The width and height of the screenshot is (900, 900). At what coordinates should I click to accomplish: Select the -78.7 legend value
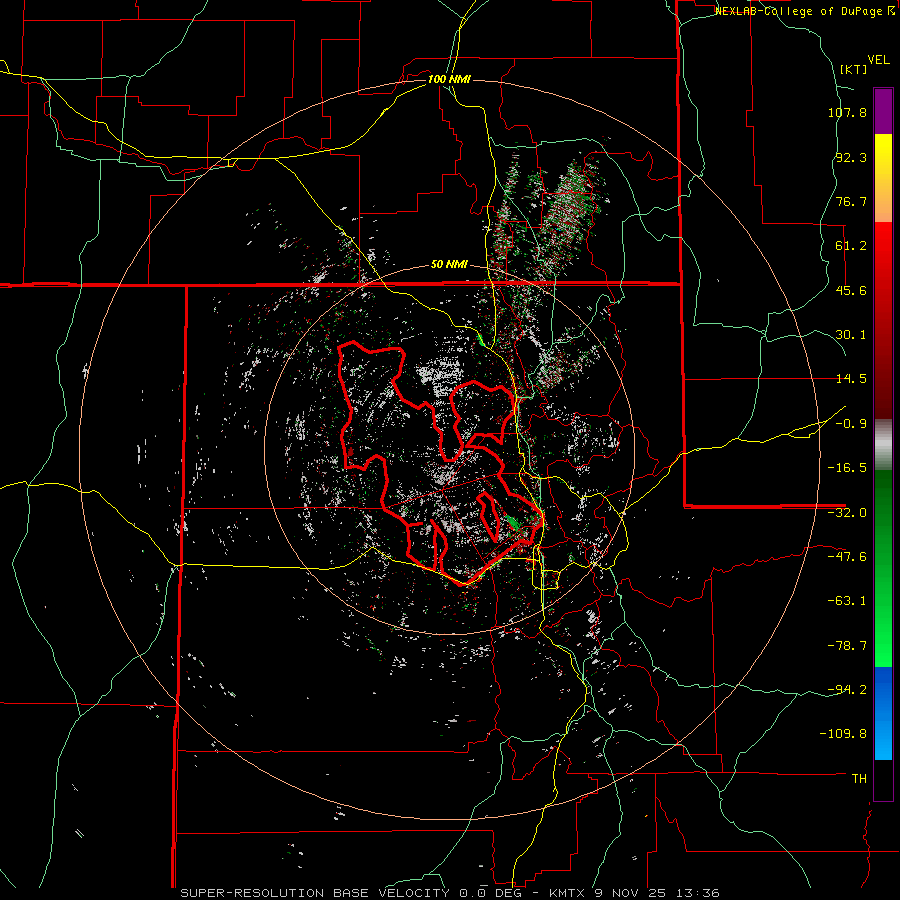(847, 646)
